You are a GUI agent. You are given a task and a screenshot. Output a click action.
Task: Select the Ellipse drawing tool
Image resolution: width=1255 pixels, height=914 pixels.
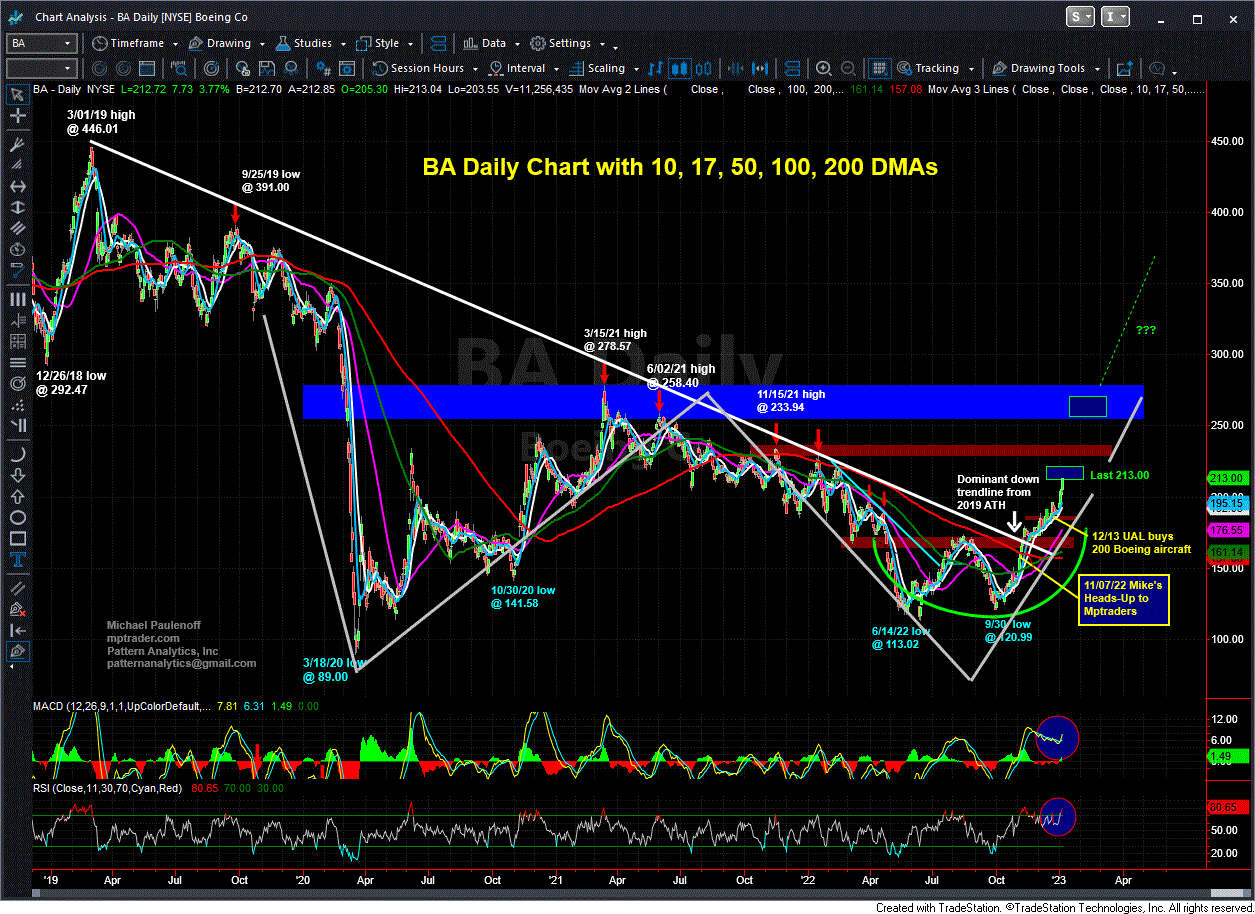pyautogui.click(x=18, y=518)
